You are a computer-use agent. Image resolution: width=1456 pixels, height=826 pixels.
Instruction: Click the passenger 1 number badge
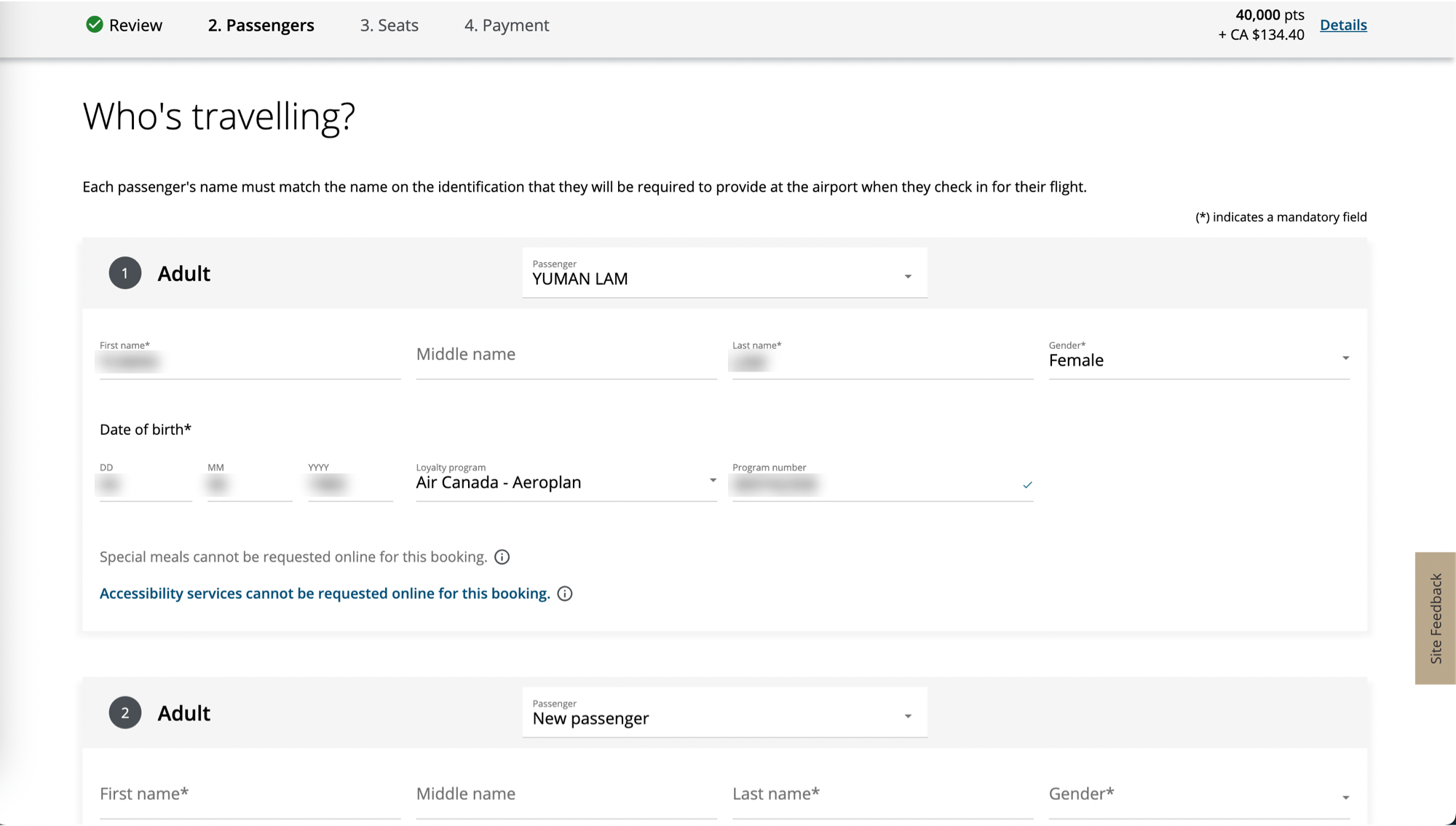[x=125, y=273]
